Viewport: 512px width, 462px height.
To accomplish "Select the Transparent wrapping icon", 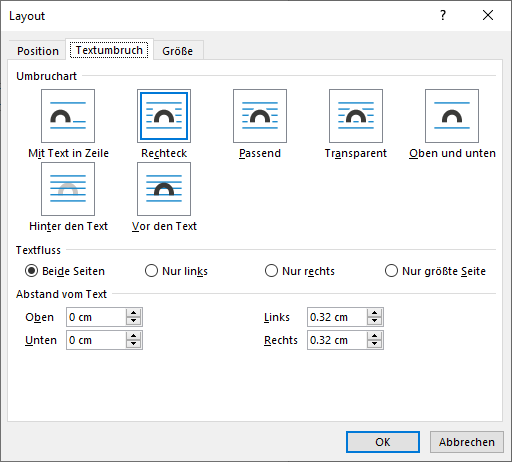I will click(356, 116).
